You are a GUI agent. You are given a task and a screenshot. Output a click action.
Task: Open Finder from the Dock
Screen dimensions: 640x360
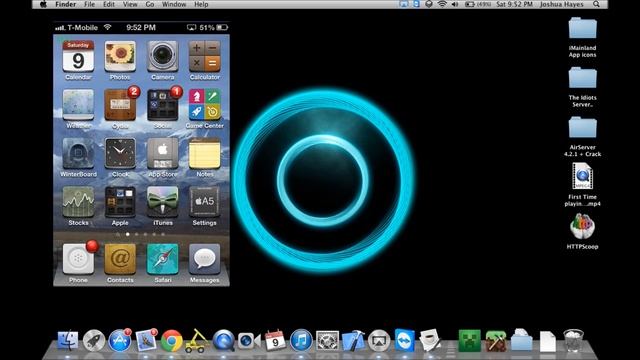67,340
